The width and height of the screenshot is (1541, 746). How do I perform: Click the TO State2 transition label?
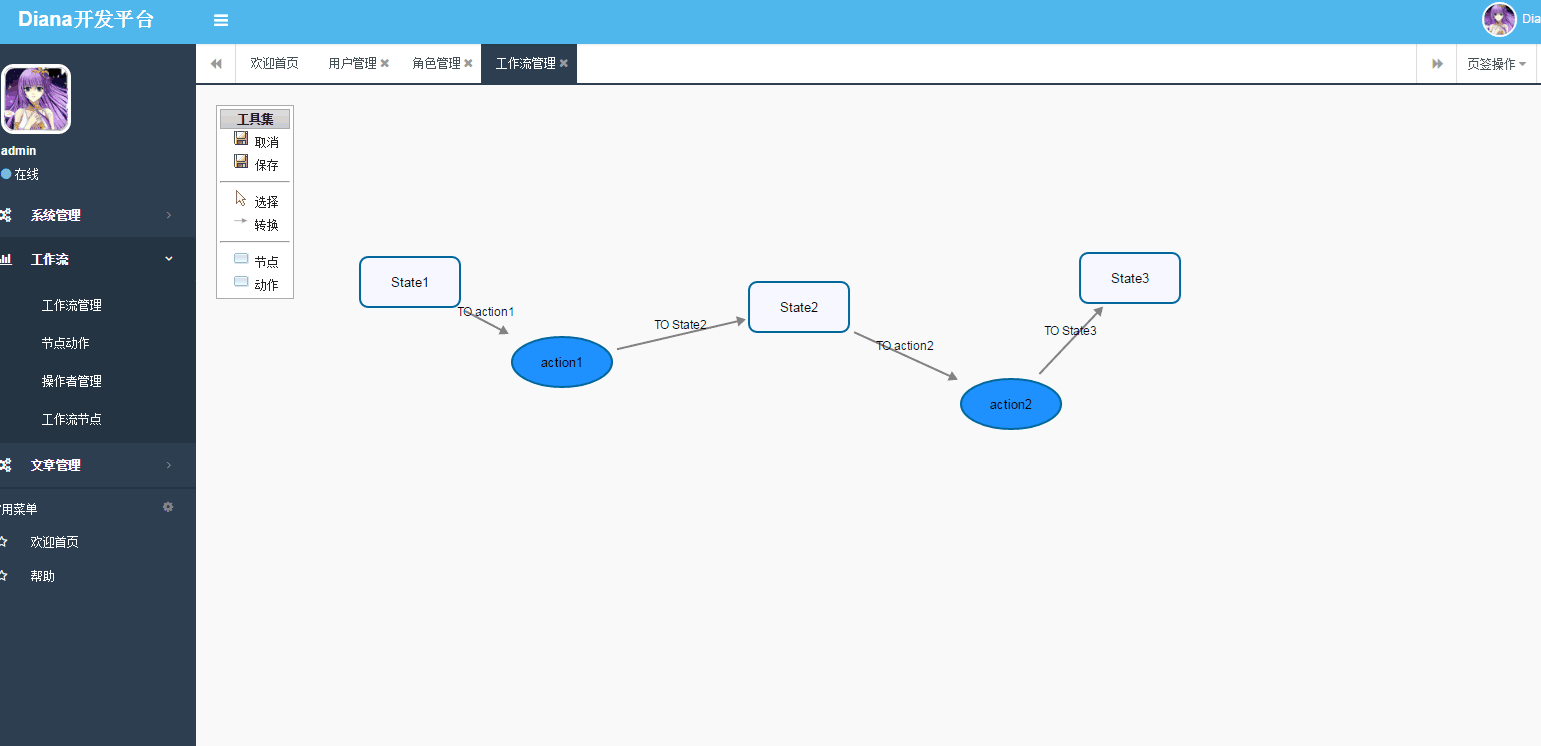[681, 325]
